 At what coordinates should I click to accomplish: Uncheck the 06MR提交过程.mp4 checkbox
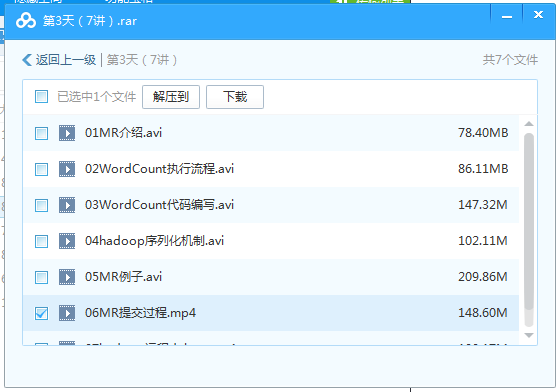[41, 313]
